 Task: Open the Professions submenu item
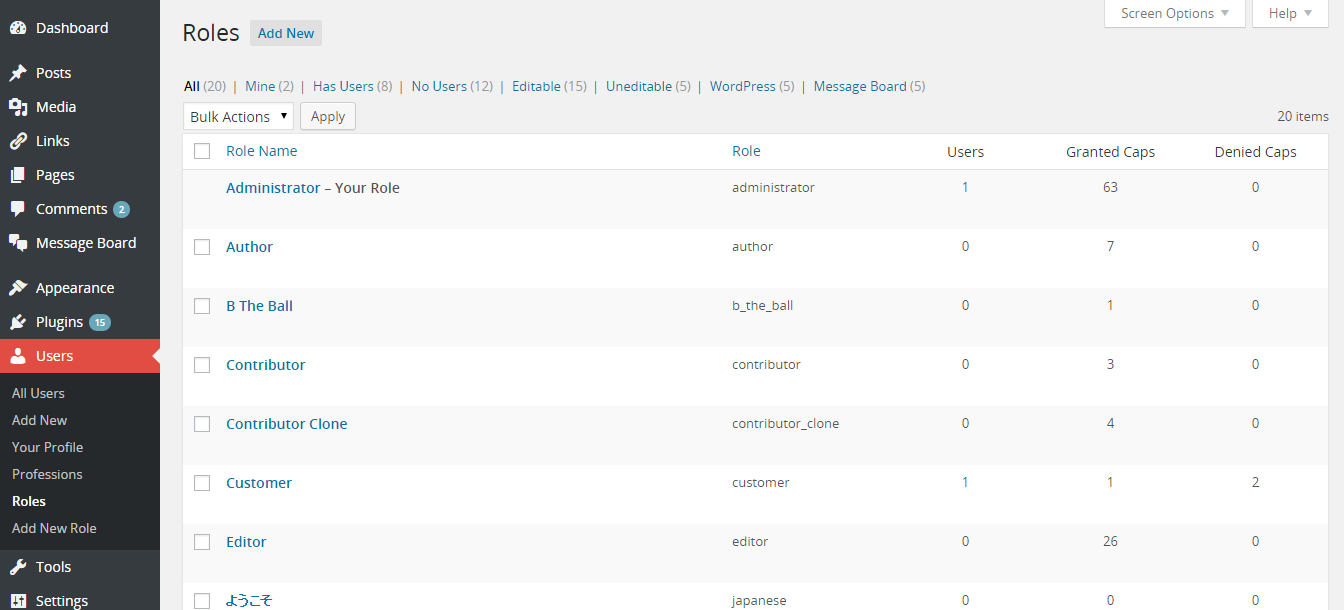(x=47, y=474)
